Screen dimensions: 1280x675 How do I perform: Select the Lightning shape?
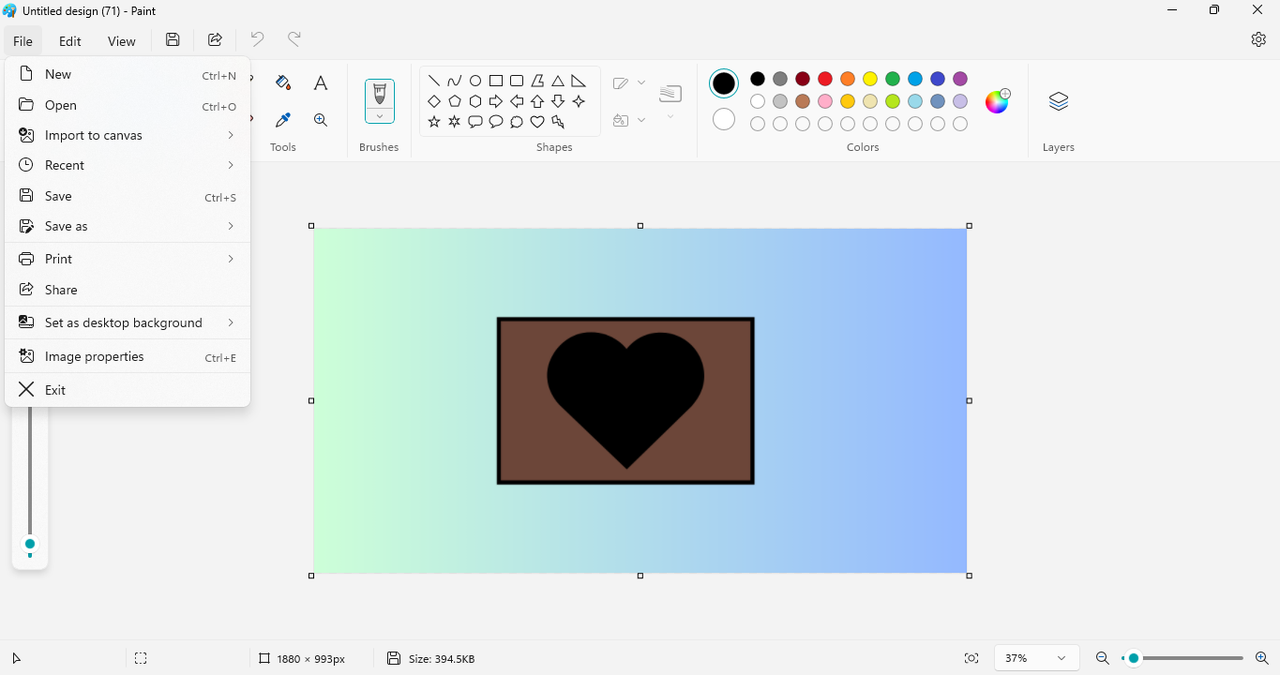[x=558, y=122]
